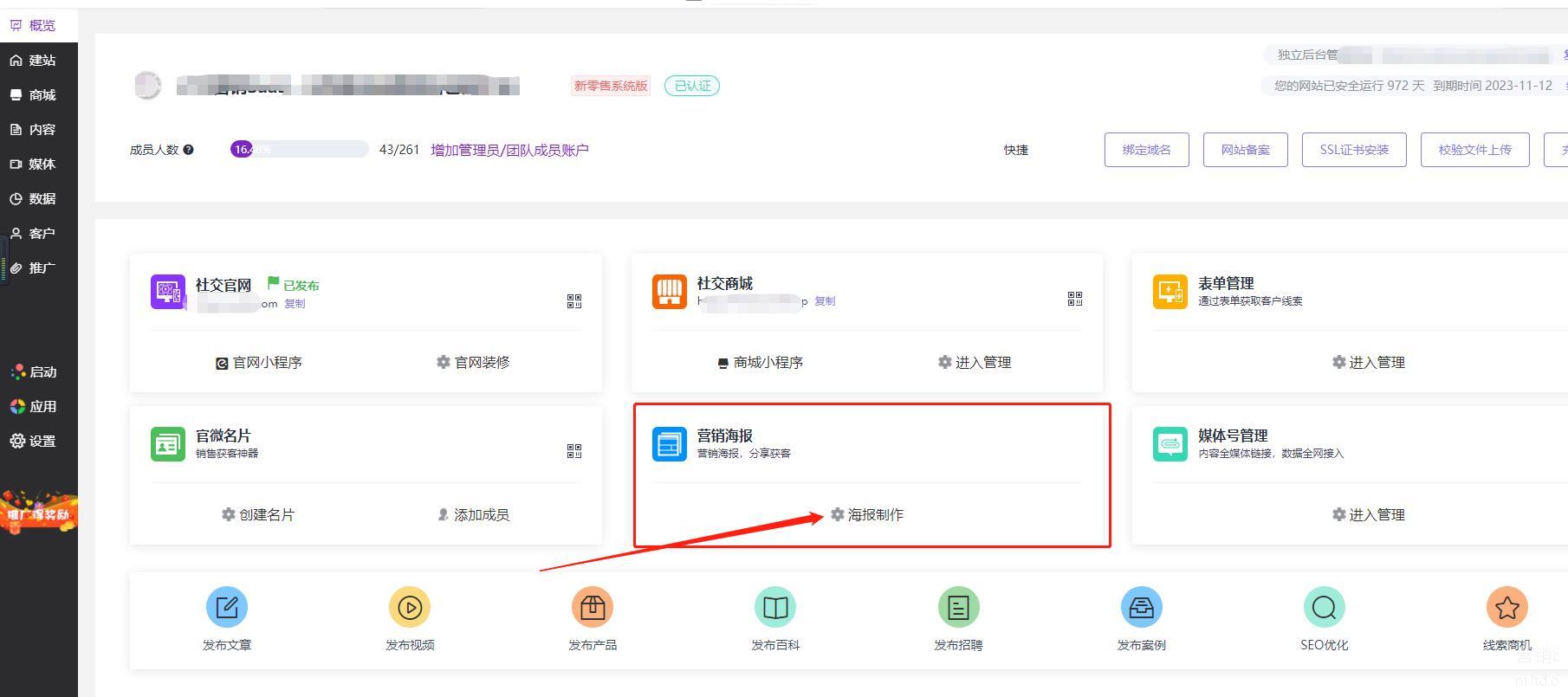Click the 发布招聘 recruitment icon

point(958,607)
